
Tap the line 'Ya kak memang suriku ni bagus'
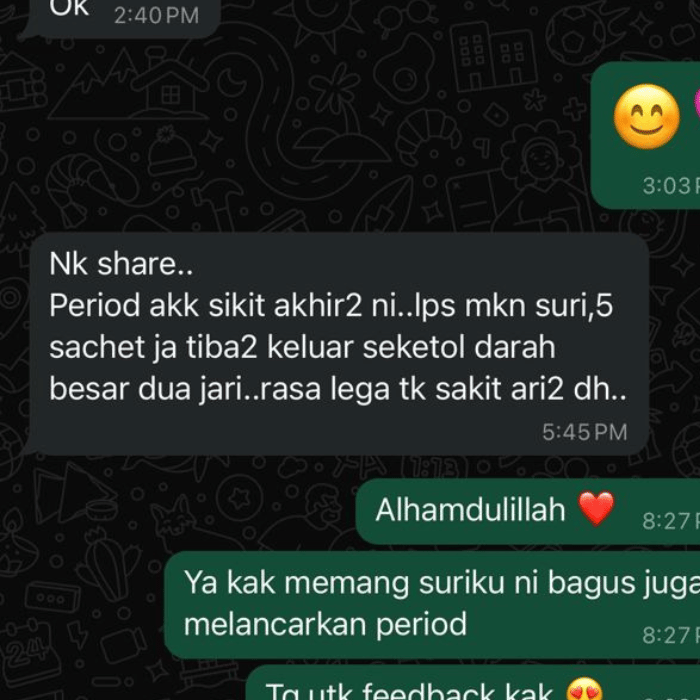coord(442,583)
